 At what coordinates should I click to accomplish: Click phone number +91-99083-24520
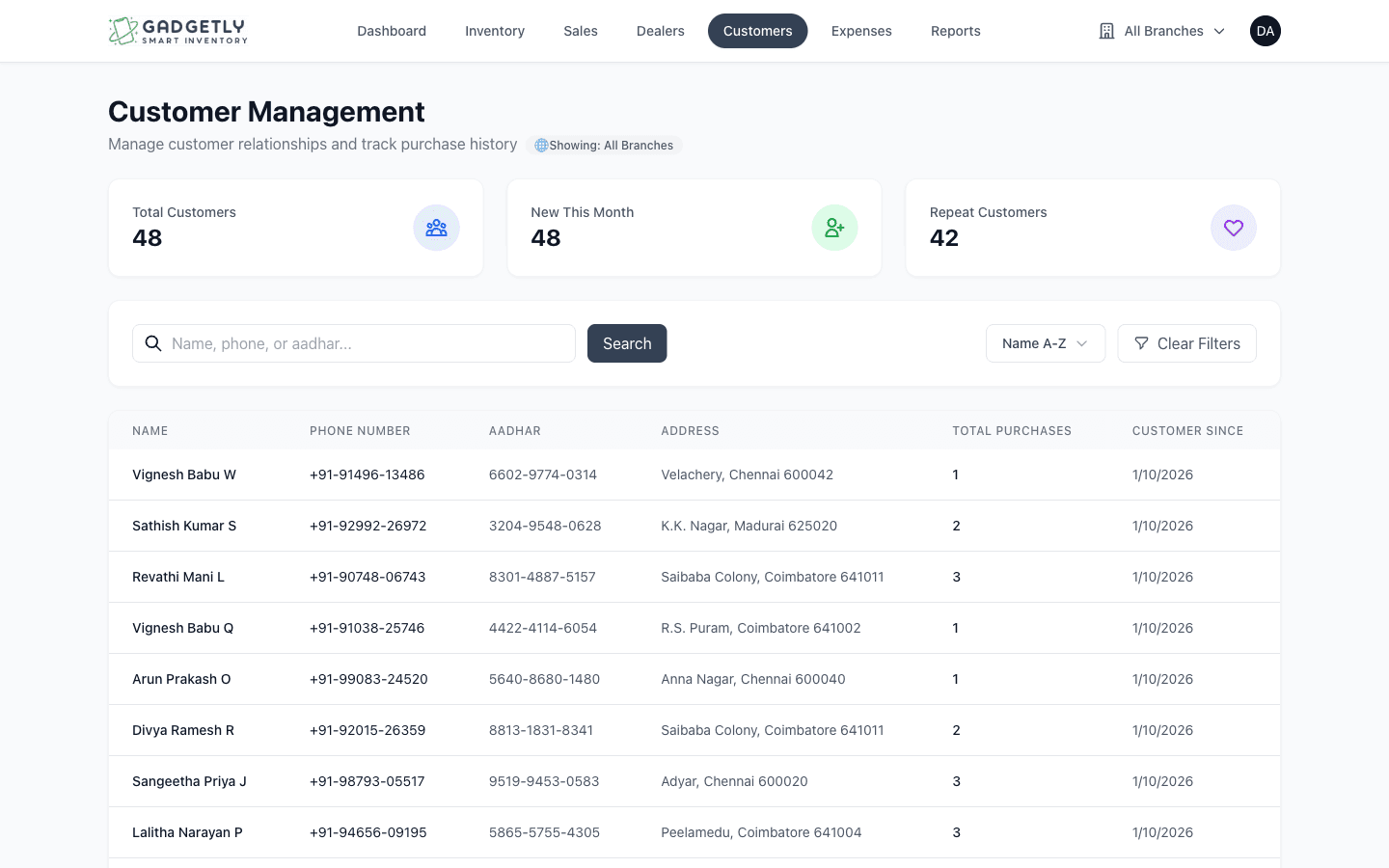click(x=368, y=679)
